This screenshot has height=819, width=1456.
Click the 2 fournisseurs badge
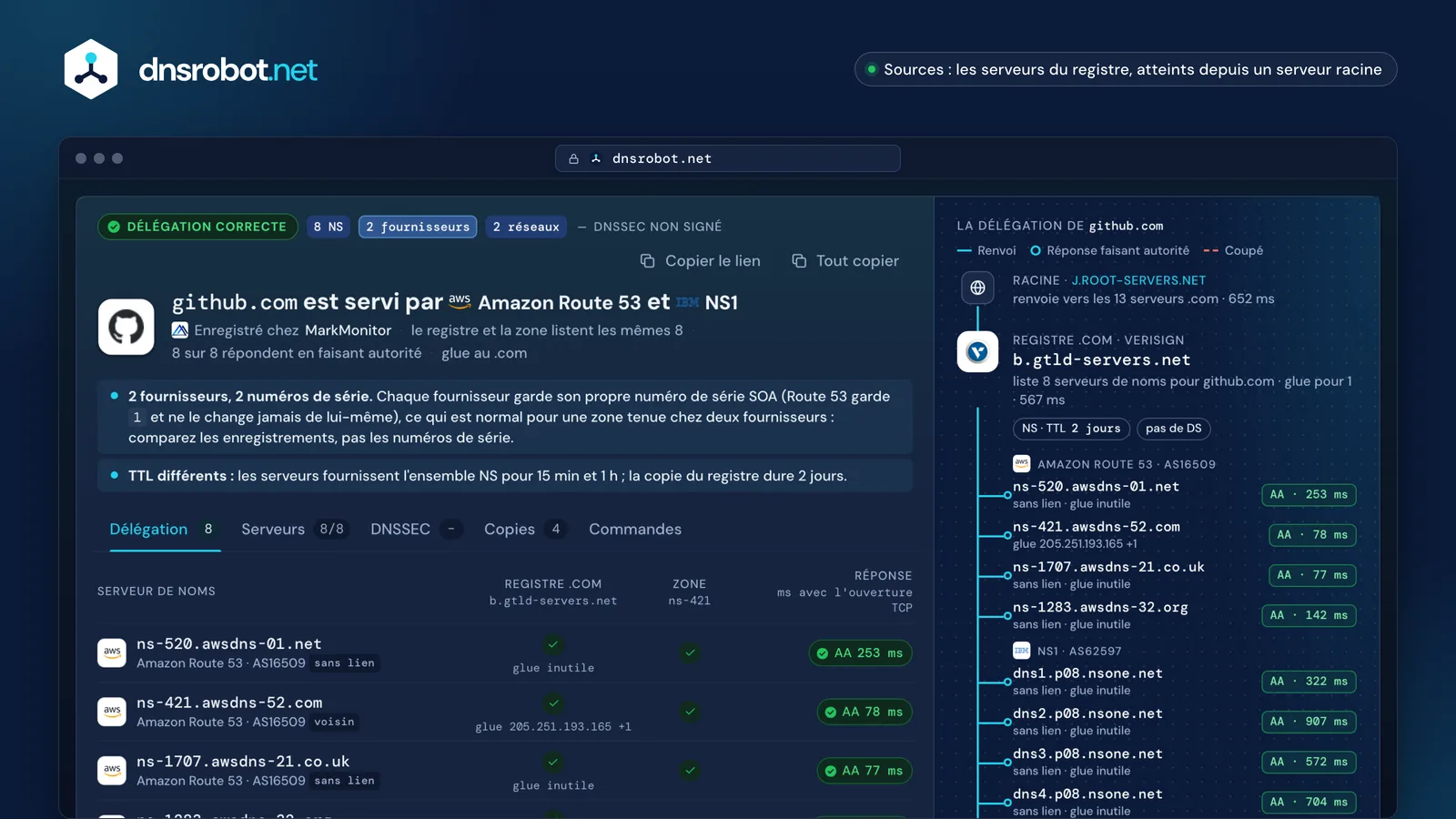(418, 227)
